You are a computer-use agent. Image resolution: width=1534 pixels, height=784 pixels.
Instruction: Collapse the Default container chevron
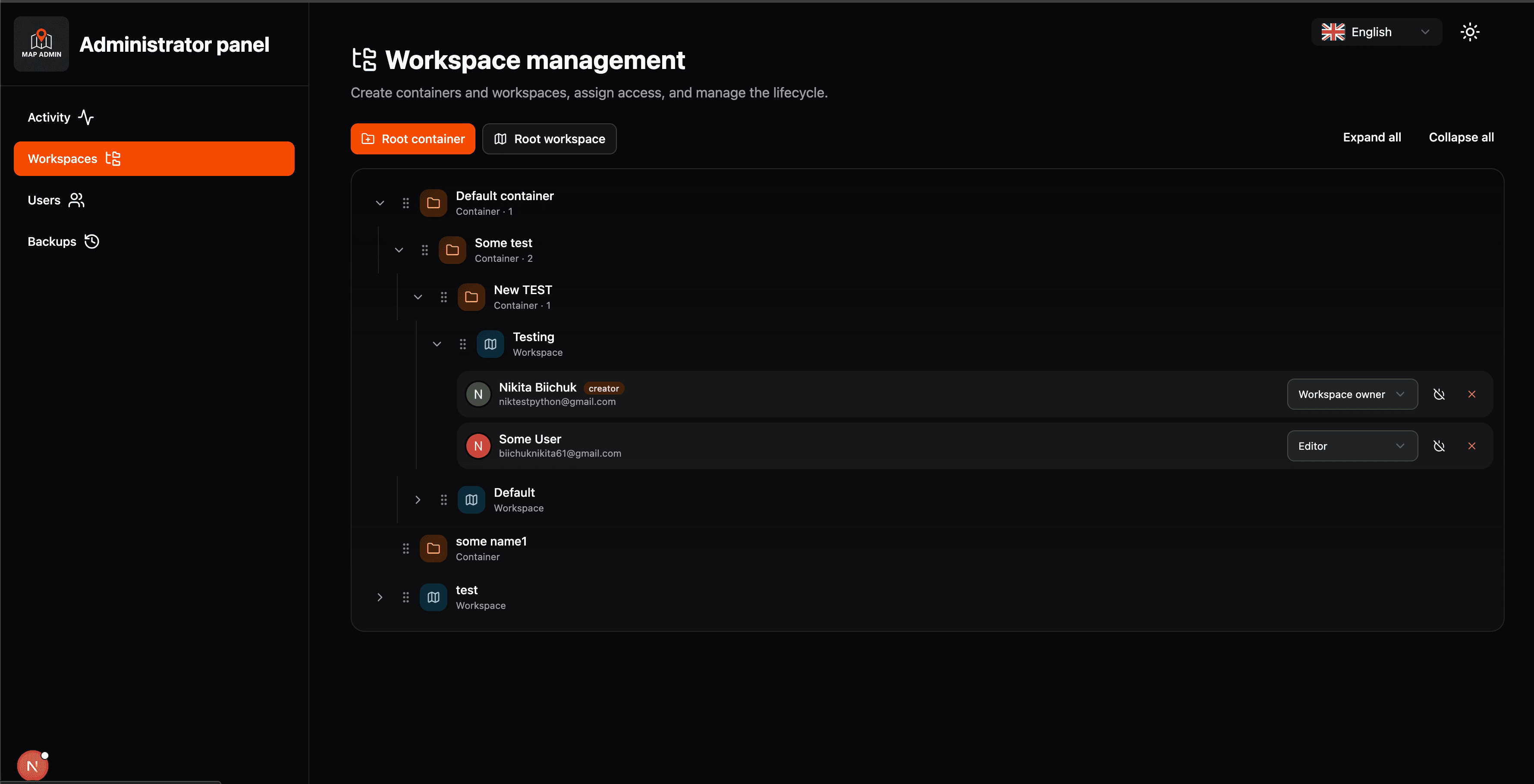[x=380, y=204]
